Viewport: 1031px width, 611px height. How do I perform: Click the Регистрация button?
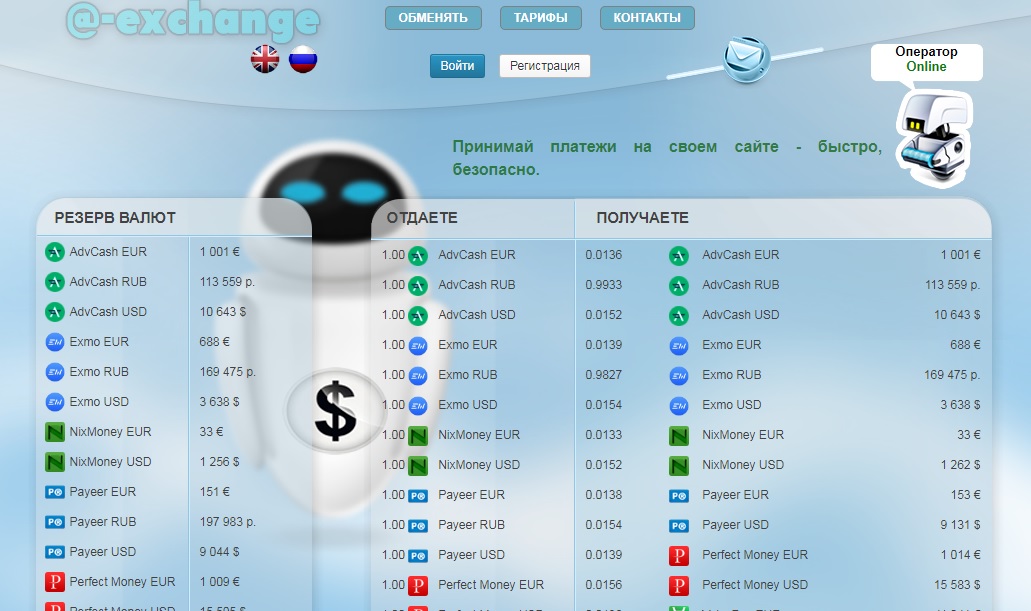tap(544, 66)
